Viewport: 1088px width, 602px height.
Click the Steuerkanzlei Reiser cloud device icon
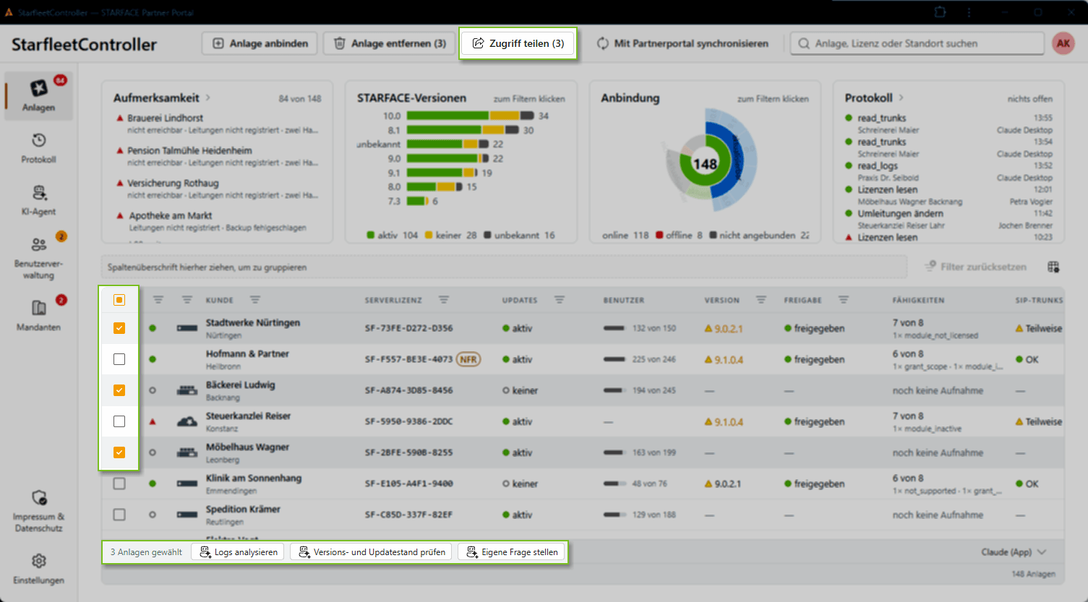187,421
